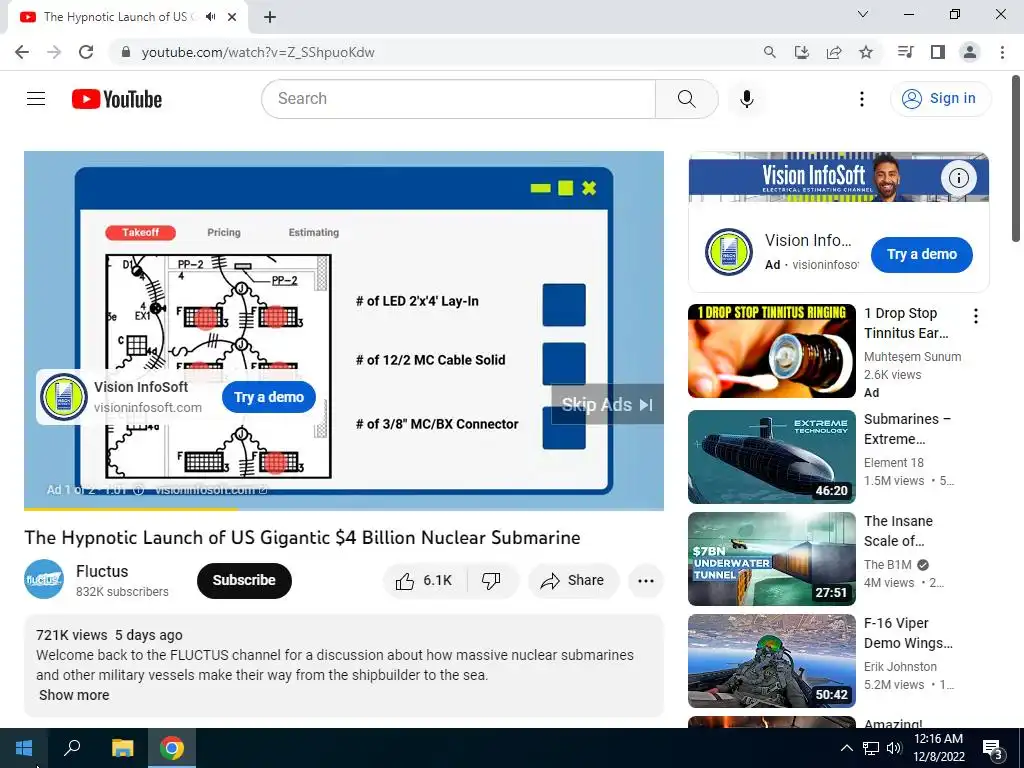Bookmark this page with the star
1024x768 pixels.
tap(866, 52)
